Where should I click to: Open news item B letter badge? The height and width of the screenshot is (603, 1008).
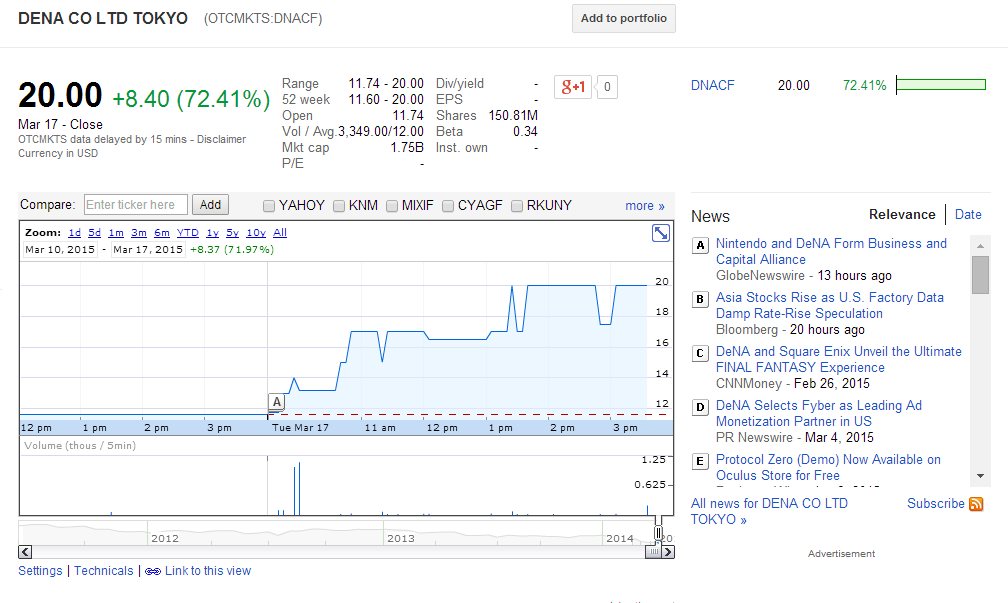(x=700, y=299)
